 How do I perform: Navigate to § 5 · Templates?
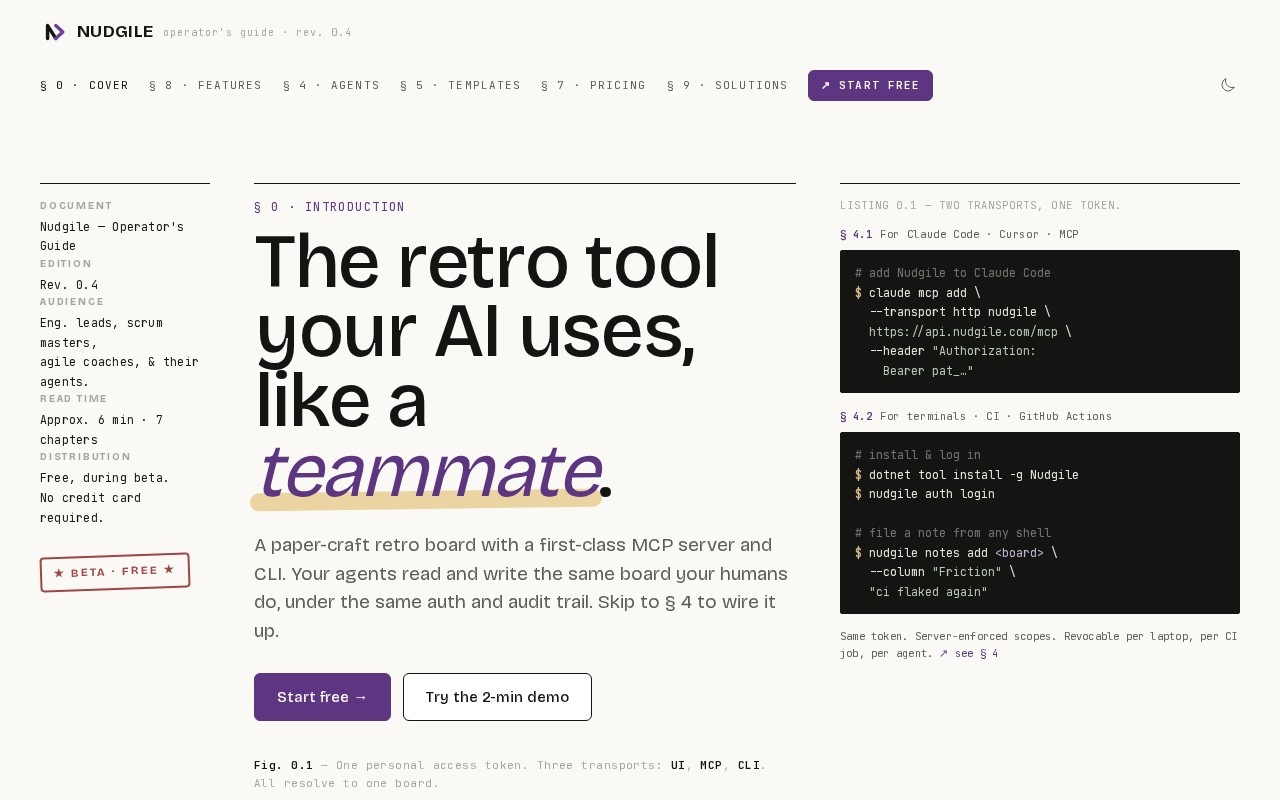click(x=460, y=85)
